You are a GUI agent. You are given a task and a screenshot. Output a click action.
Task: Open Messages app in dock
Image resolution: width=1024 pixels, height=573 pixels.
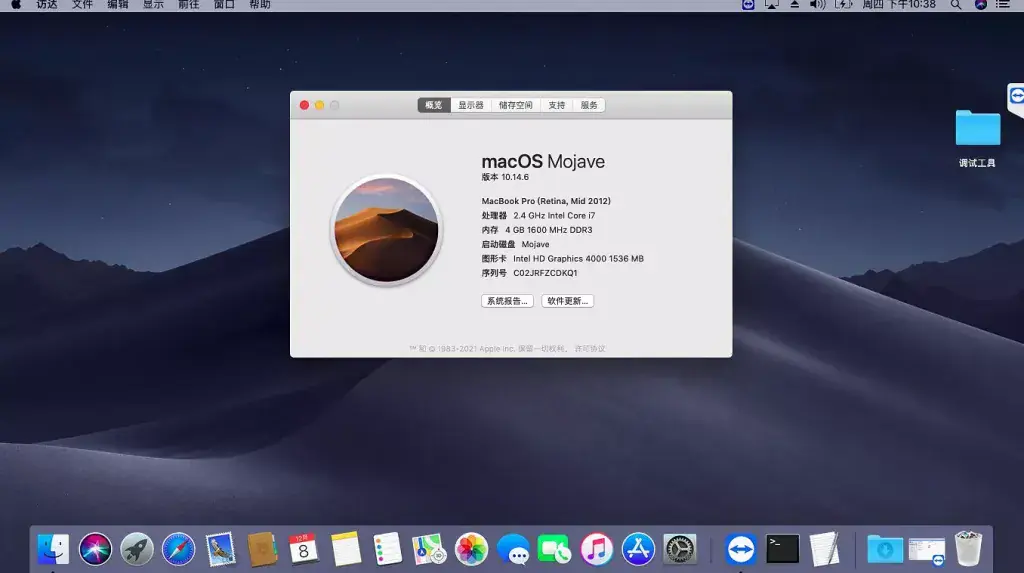[x=513, y=549]
